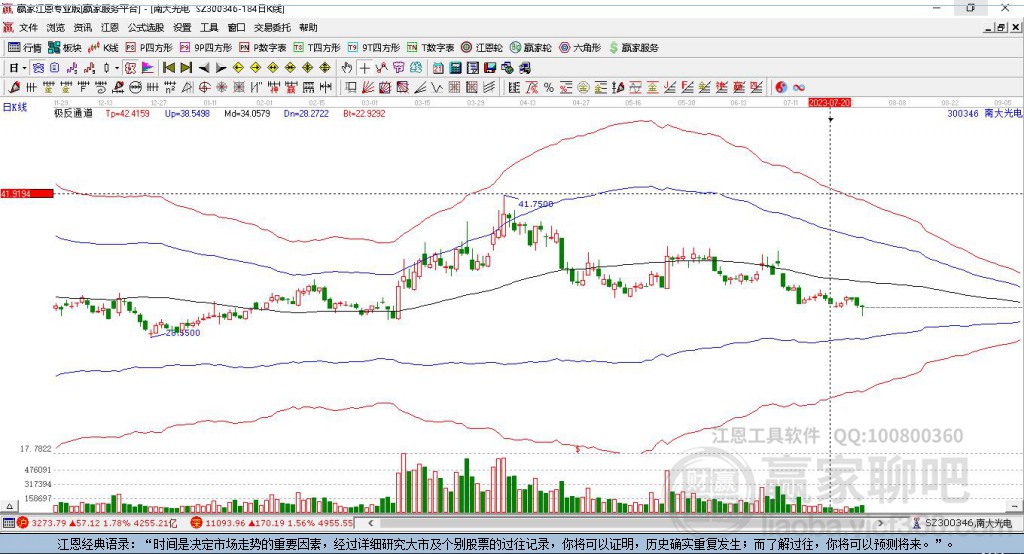Open the 设置 menu
Viewport: 1024px width, 554px height.
click(182, 27)
